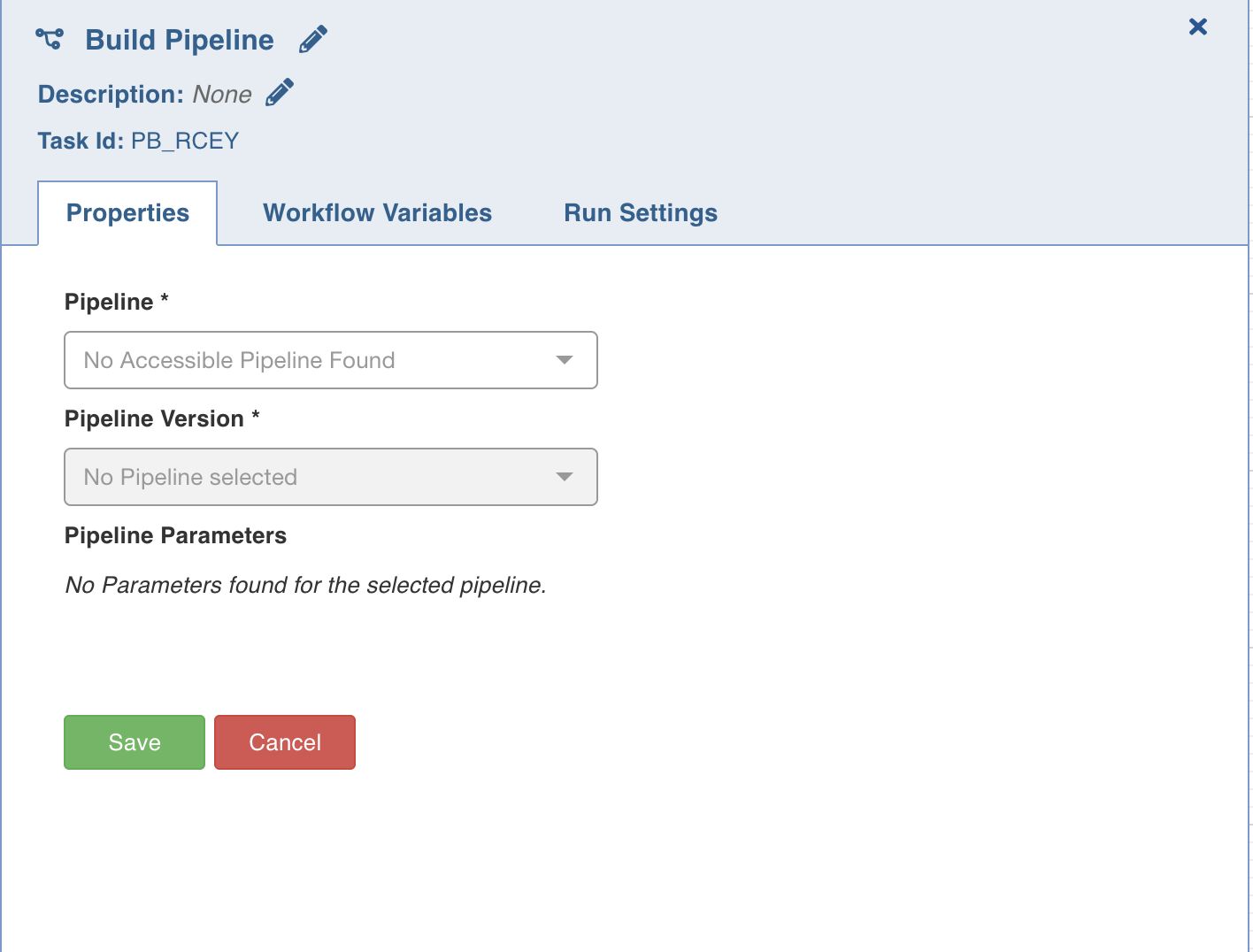Click the arrow on No Pipeline selected

[x=565, y=477]
